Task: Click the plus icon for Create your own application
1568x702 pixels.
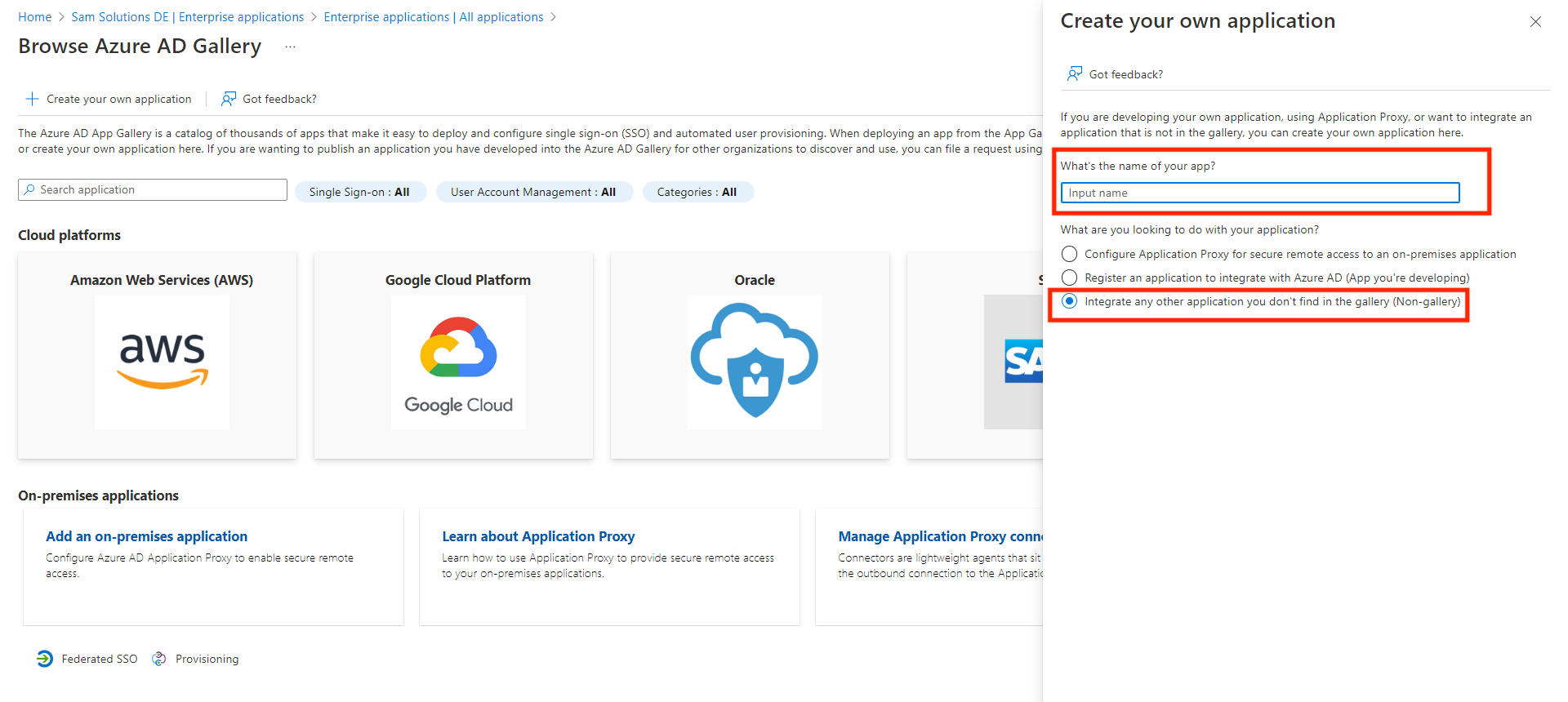Action: pyautogui.click(x=33, y=99)
